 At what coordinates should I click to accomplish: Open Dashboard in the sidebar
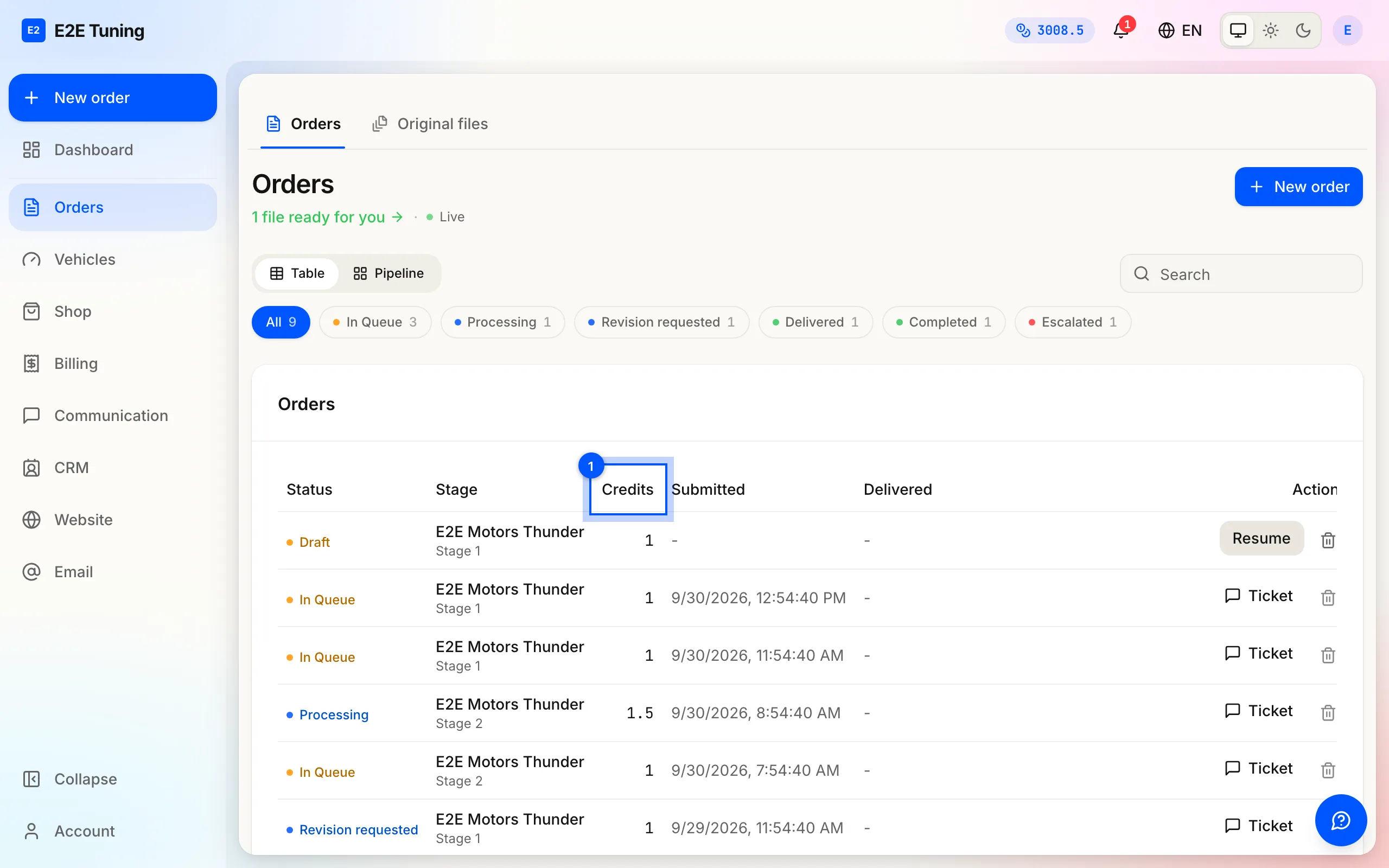click(x=112, y=150)
